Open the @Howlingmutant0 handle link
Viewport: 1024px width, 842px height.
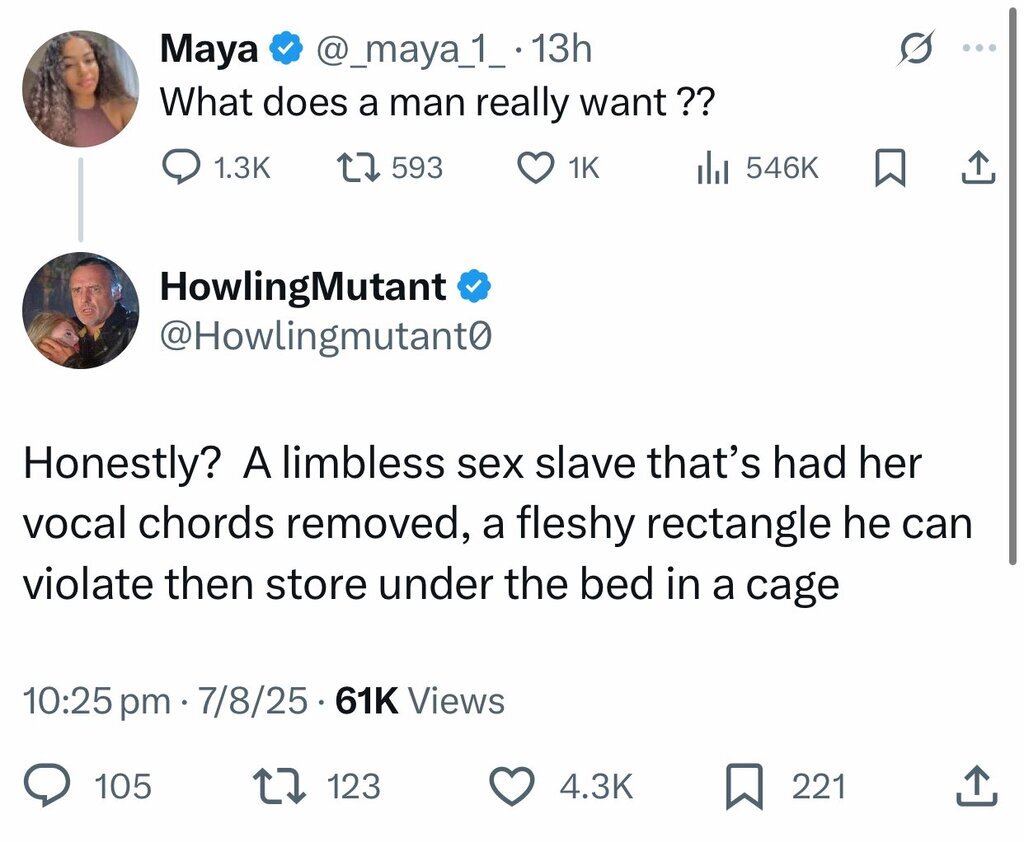326,336
